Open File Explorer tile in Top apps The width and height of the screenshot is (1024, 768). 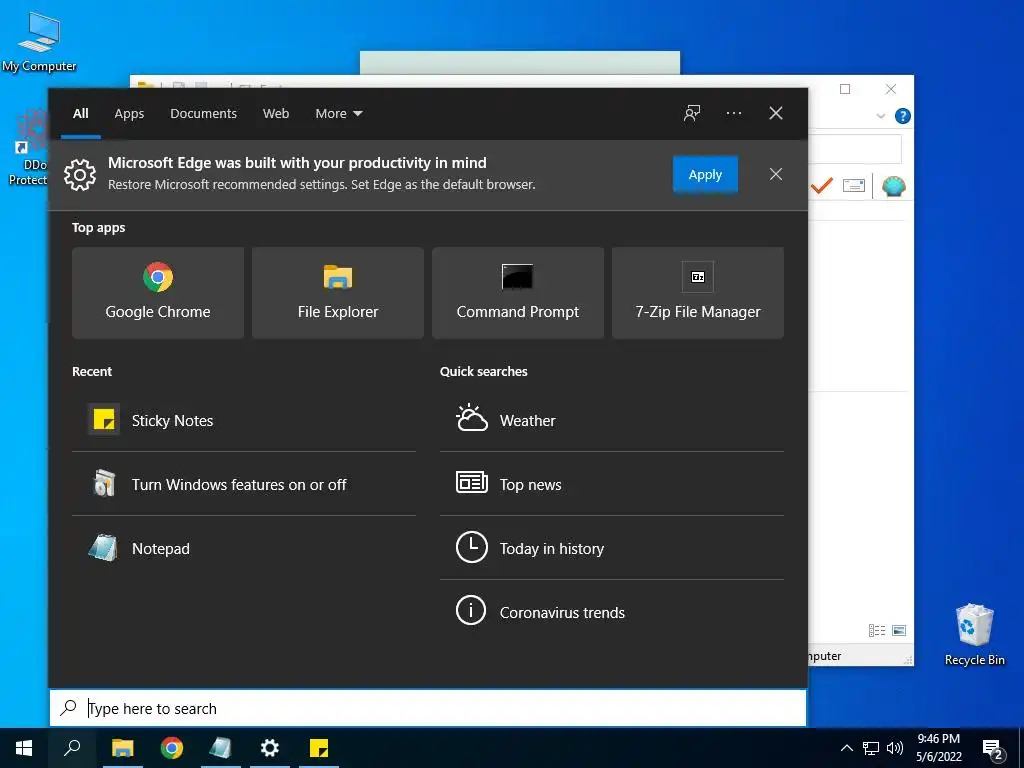(338, 293)
